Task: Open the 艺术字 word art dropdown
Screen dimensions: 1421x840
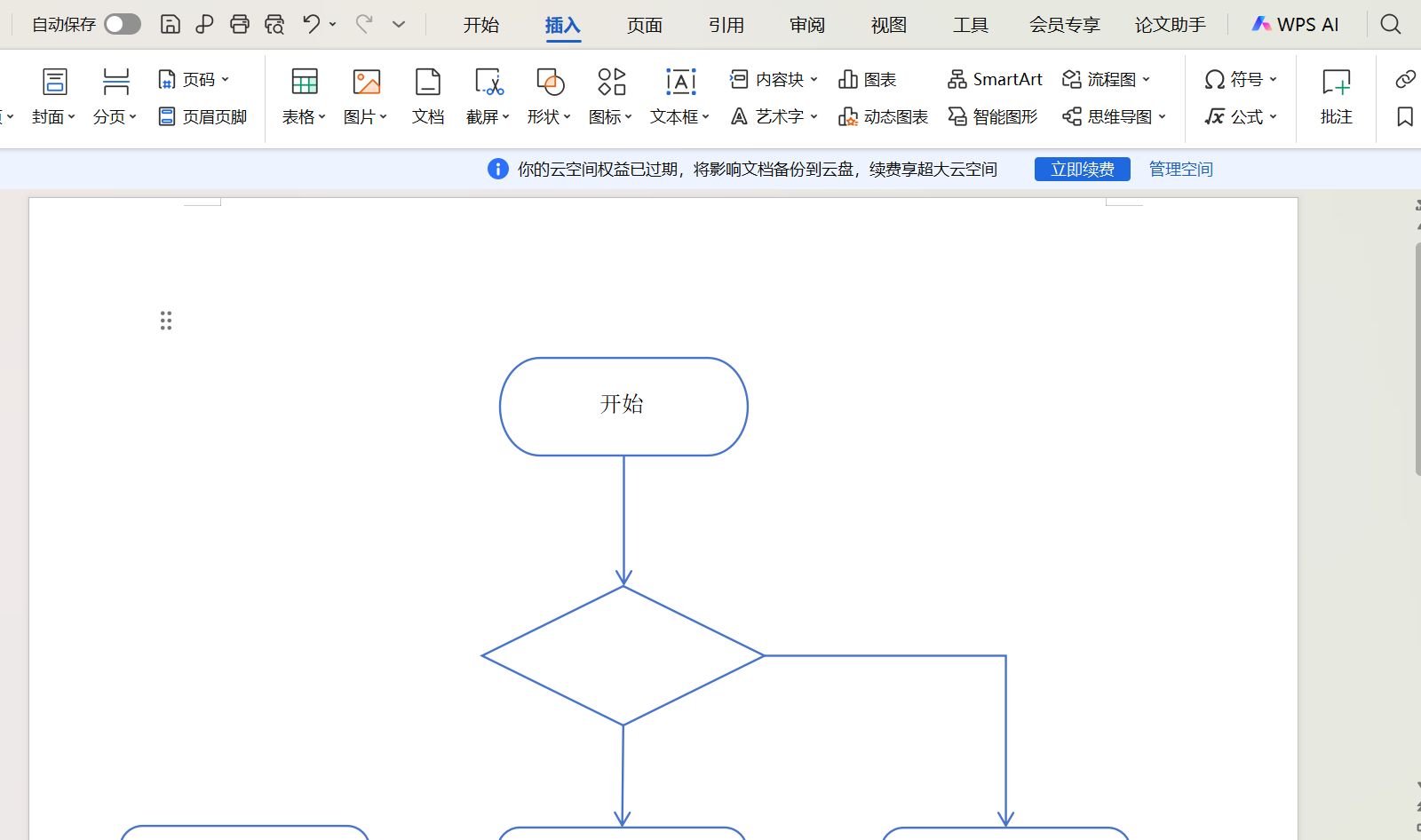Action: (774, 116)
